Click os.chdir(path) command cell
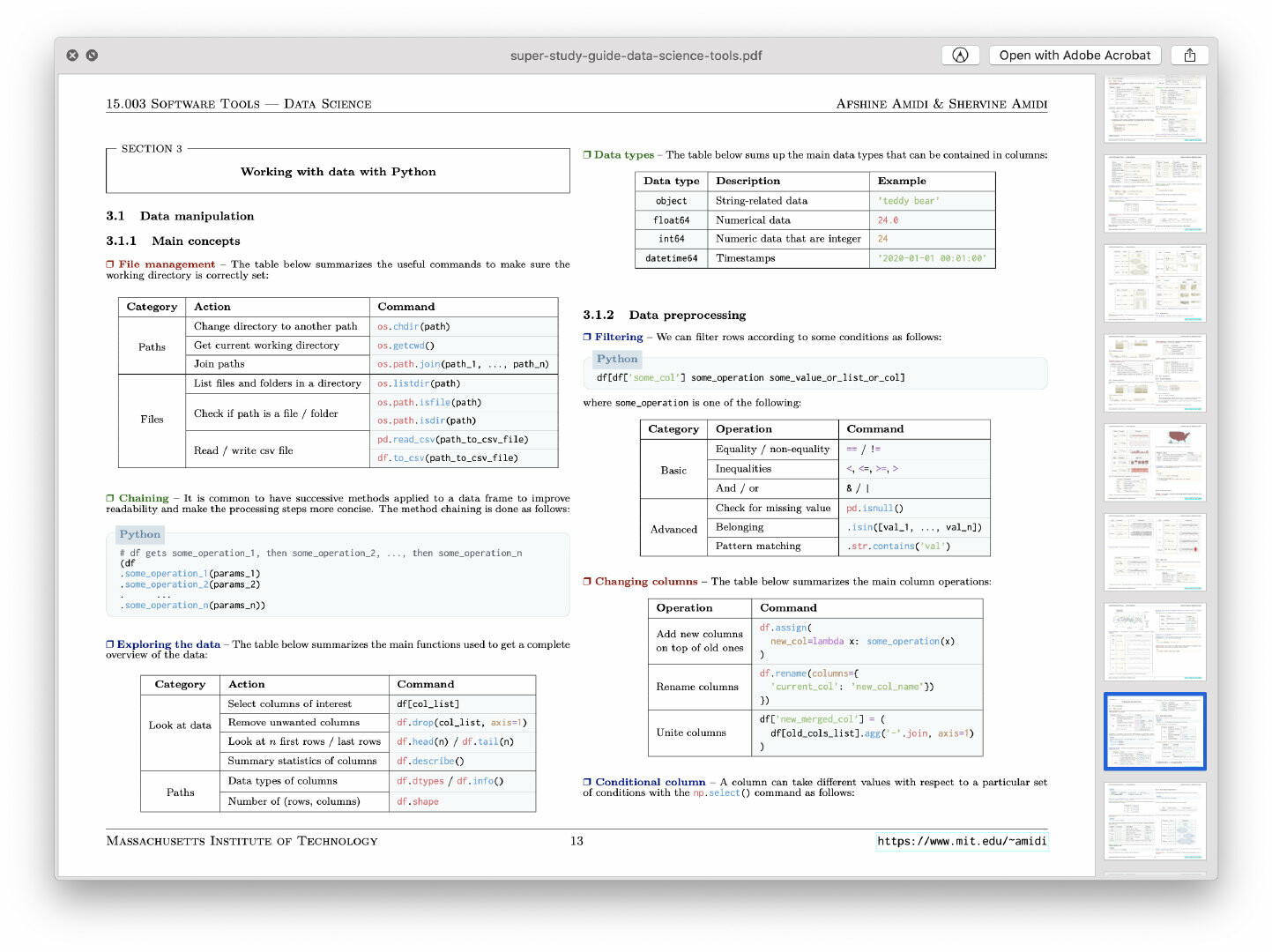The height and width of the screenshot is (952, 1272). click(x=464, y=326)
